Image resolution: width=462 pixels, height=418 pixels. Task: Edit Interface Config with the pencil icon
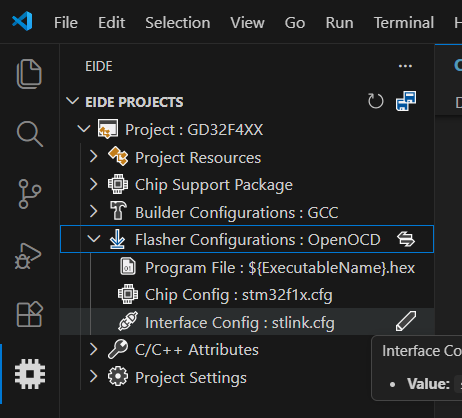pyautogui.click(x=406, y=321)
